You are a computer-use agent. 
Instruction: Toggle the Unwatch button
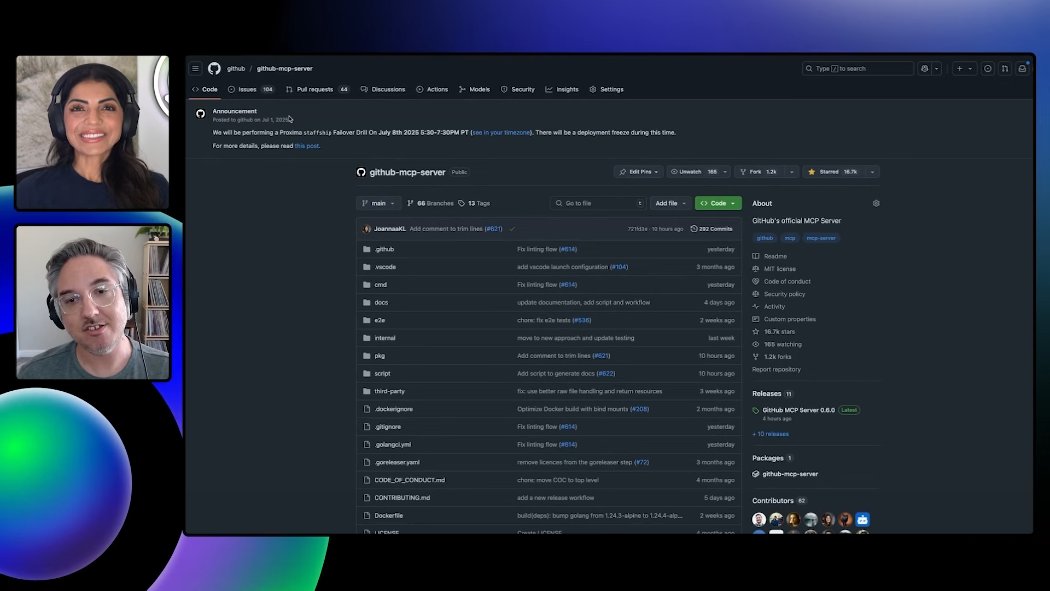(x=694, y=172)
